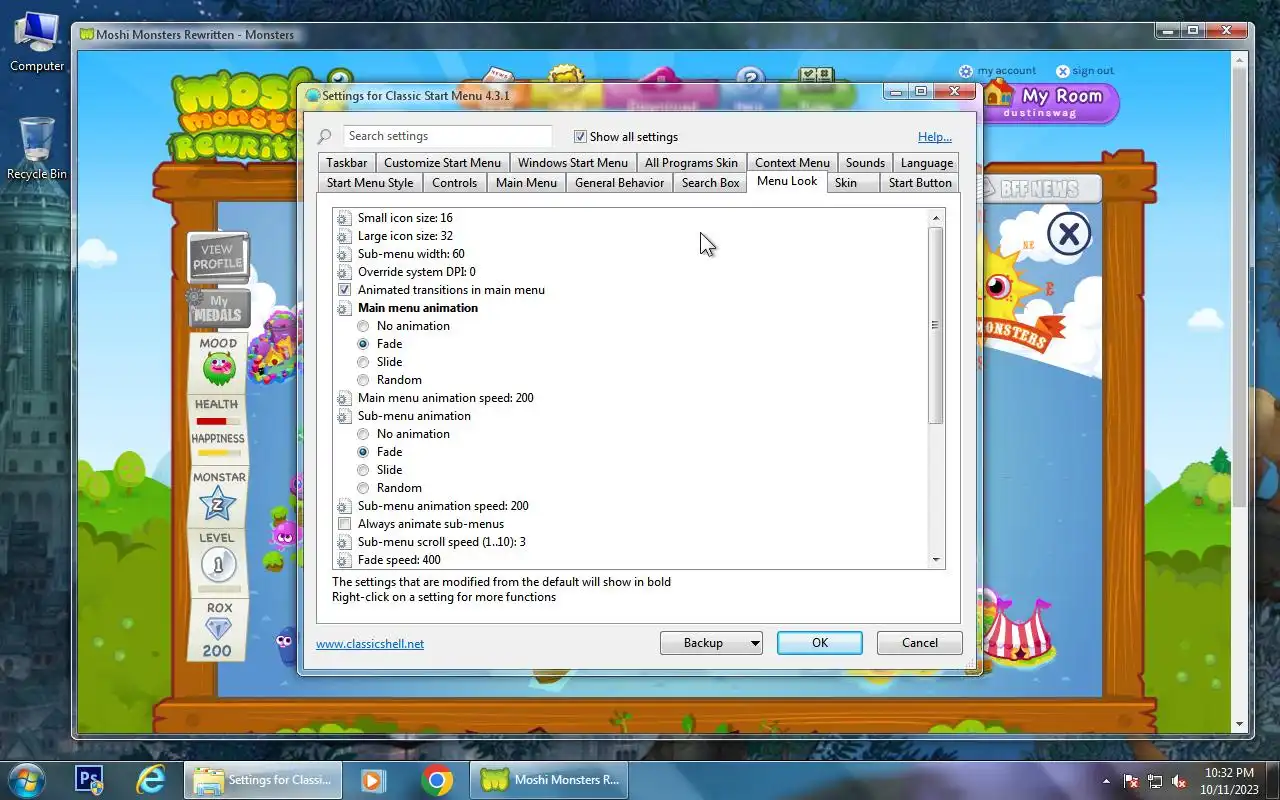Click the network tray icon
The image size is (1280, 800).
[1155, 781]
